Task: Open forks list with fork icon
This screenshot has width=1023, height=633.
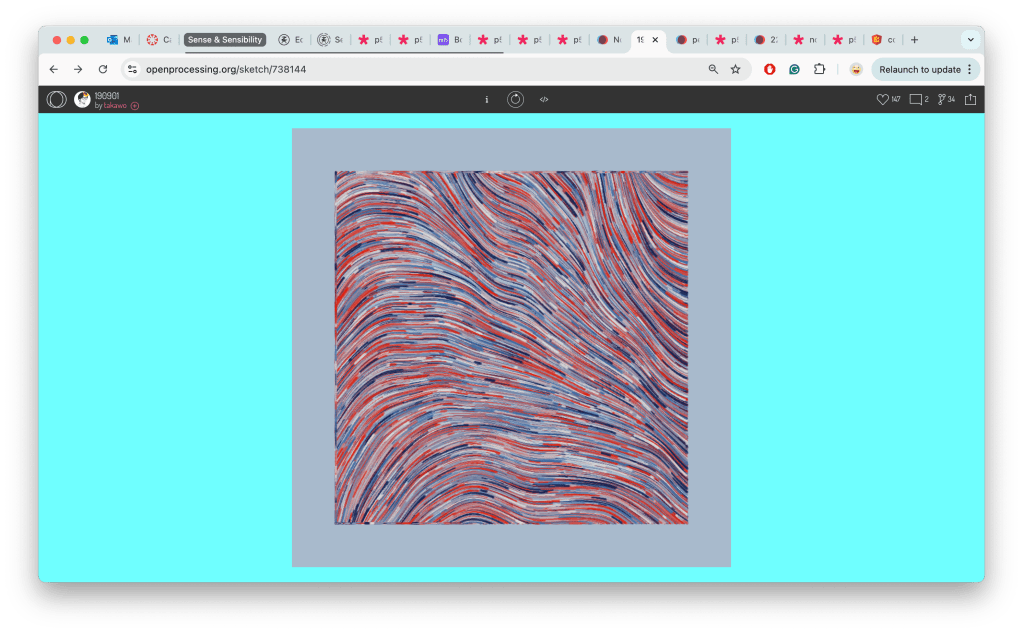Action: tap(942, 99)
